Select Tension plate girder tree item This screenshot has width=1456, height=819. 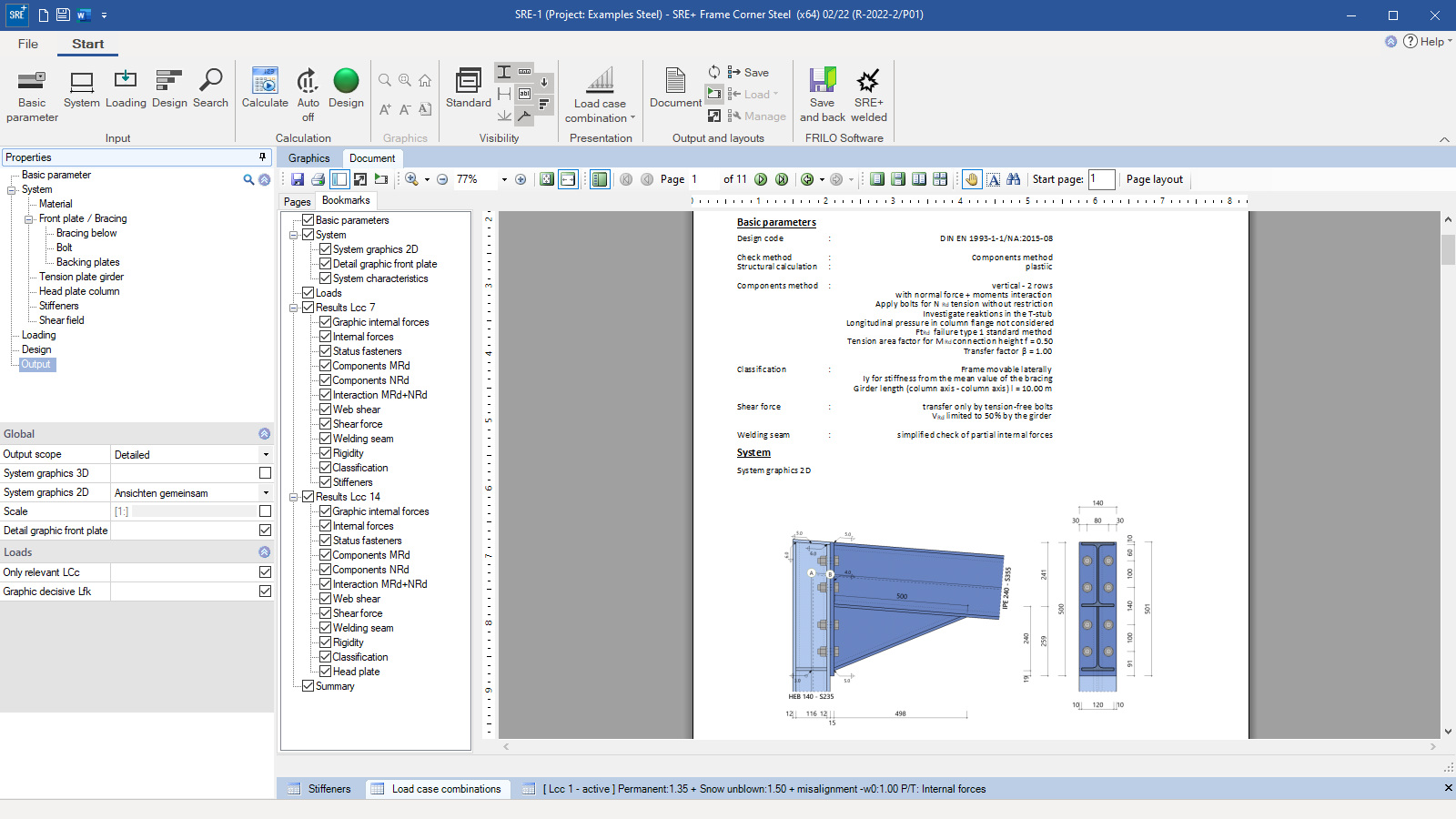click(x=81, y=277)
